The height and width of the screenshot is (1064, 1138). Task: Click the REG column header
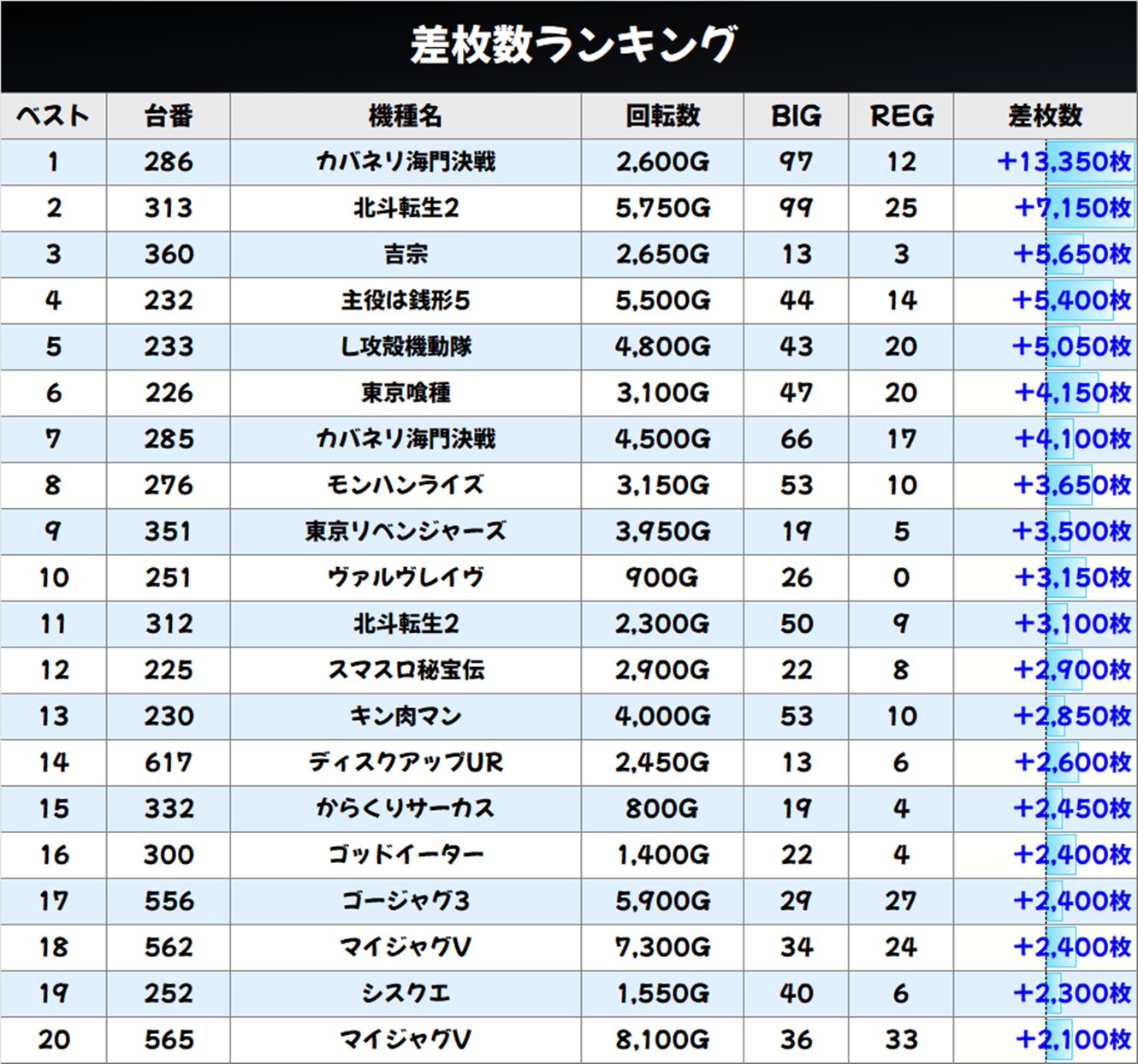tap(901, 115)
